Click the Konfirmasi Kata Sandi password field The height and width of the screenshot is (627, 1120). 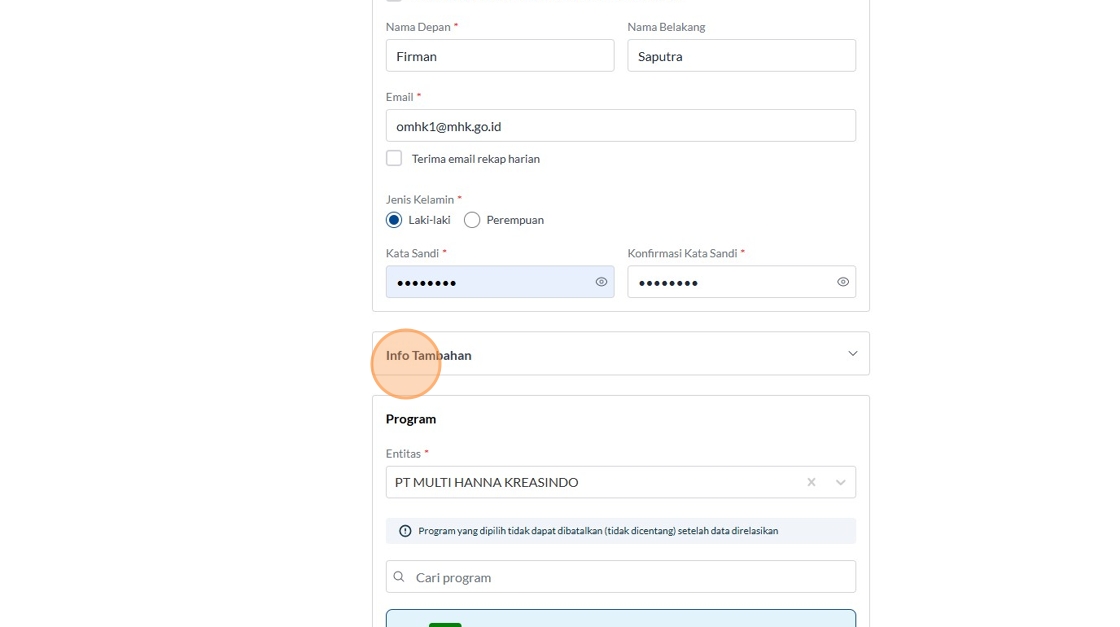[x=730, y=282]
